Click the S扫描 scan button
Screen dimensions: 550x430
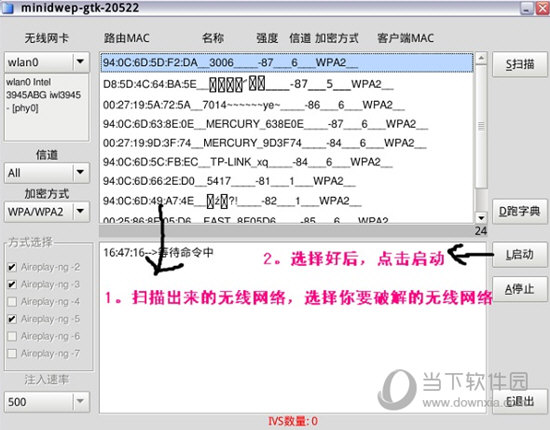519,65
